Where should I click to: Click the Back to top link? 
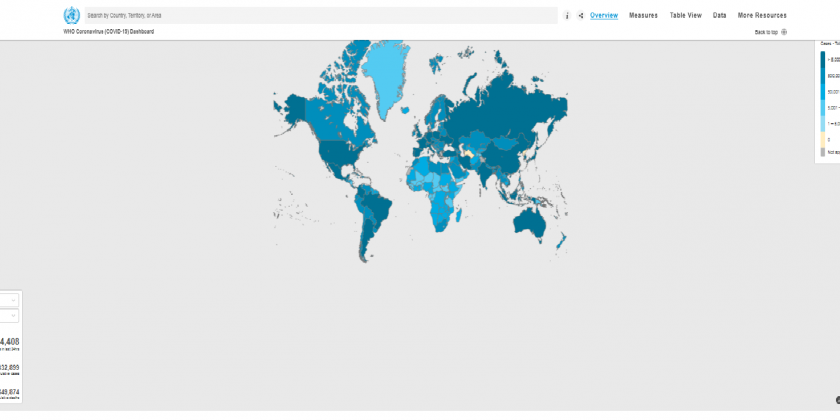point(766,32)
